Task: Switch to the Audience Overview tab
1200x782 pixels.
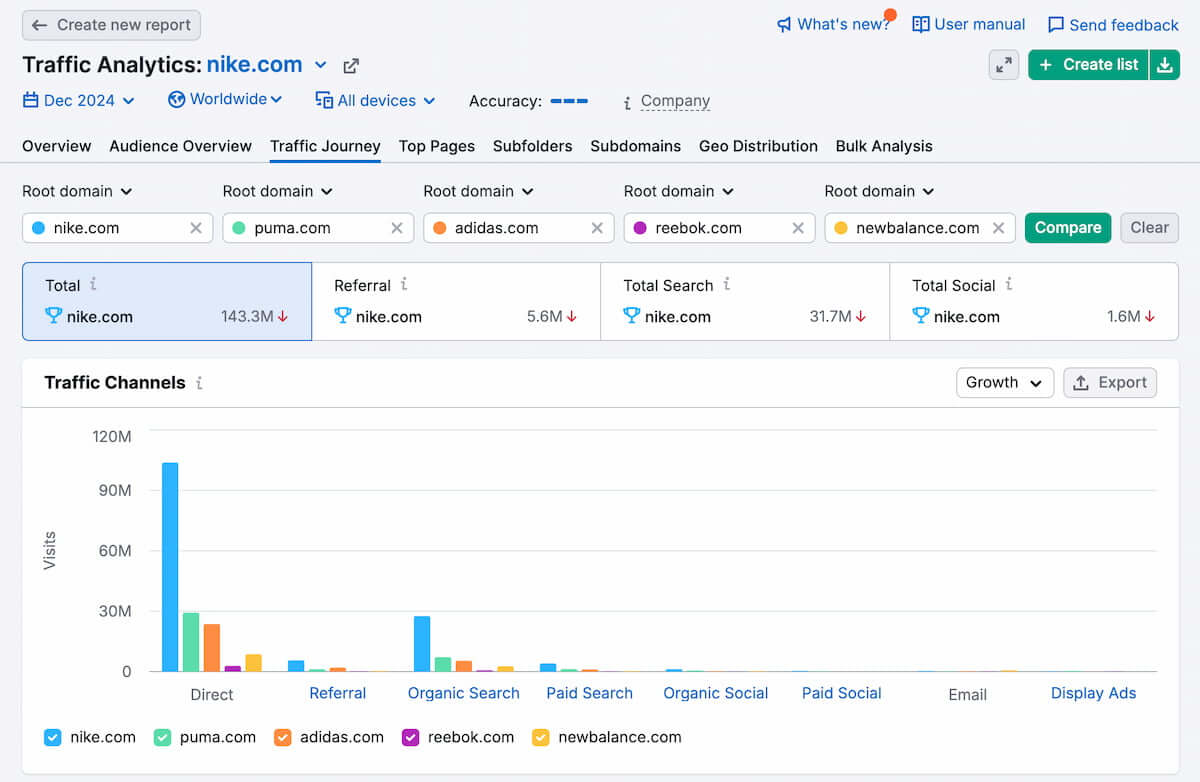Action: tap(181, 146)
